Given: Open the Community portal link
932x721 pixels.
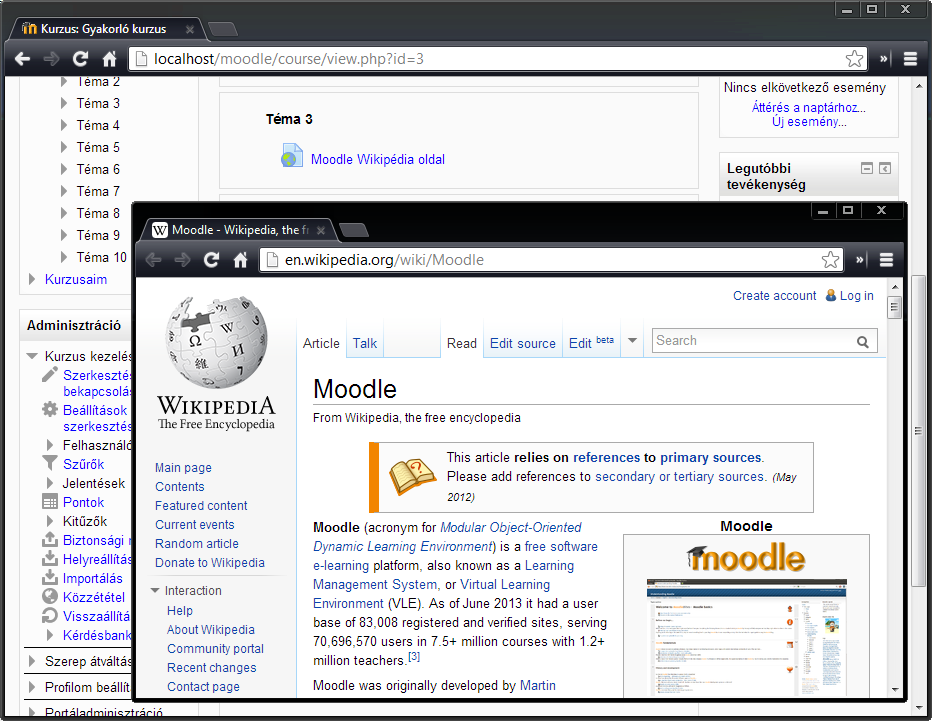Looking at the screenshot, I should 215,648.
